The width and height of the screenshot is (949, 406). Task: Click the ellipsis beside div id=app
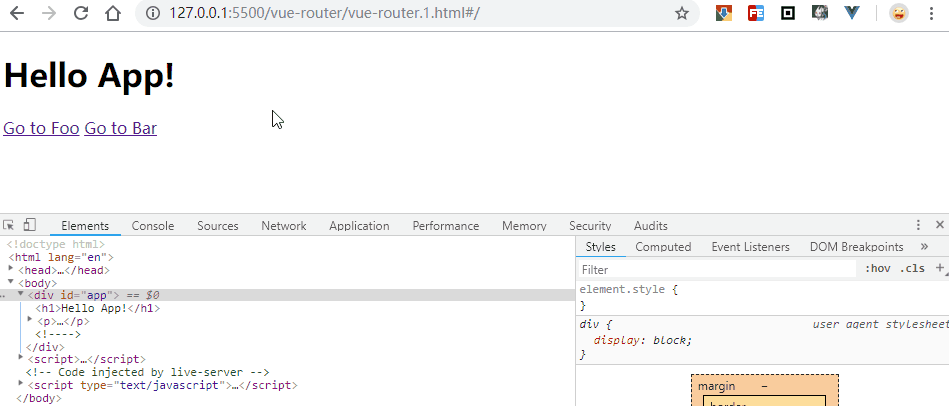click(3, 296)
